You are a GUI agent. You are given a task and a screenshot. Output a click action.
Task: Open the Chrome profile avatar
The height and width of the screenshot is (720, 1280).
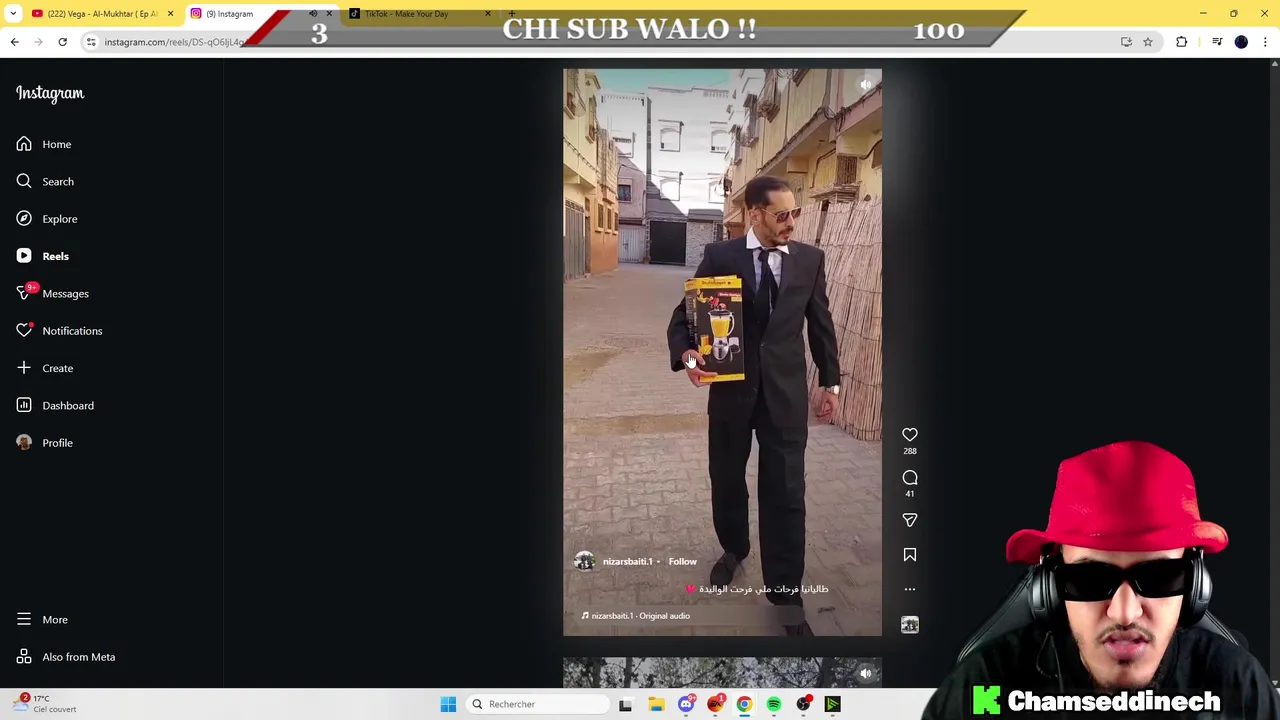tap(1241, 42)
